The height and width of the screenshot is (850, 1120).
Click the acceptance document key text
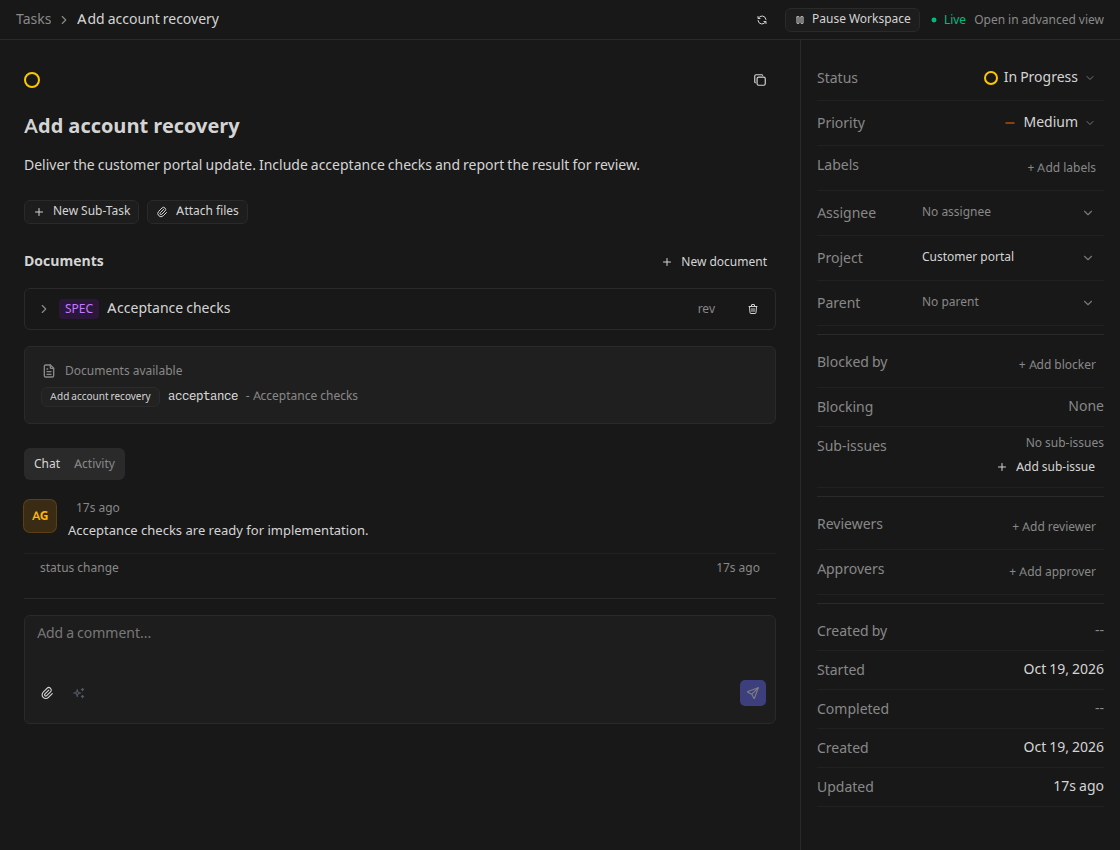coord(203,396)
